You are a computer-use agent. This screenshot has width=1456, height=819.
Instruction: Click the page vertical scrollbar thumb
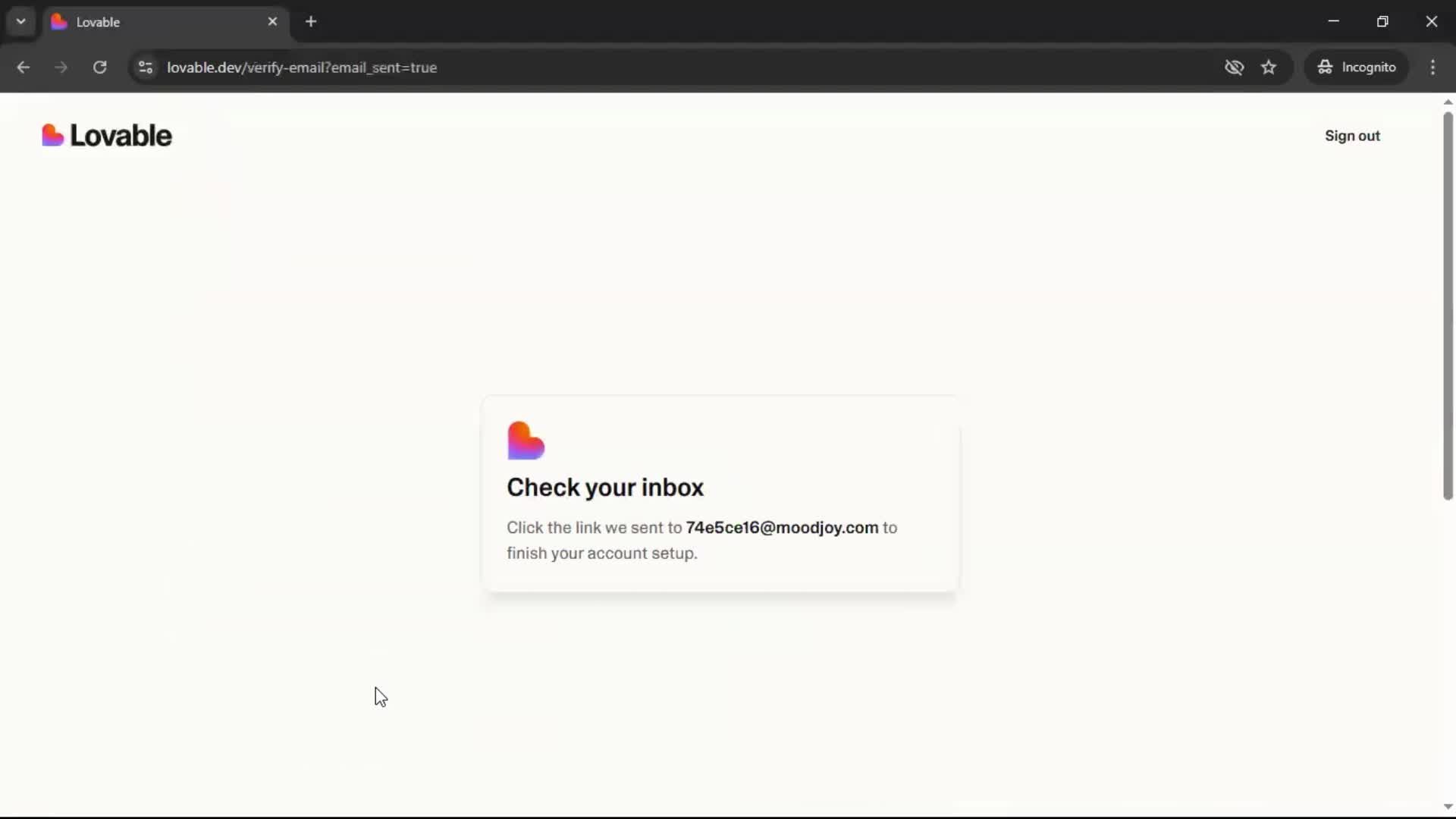pos(1448,306)
